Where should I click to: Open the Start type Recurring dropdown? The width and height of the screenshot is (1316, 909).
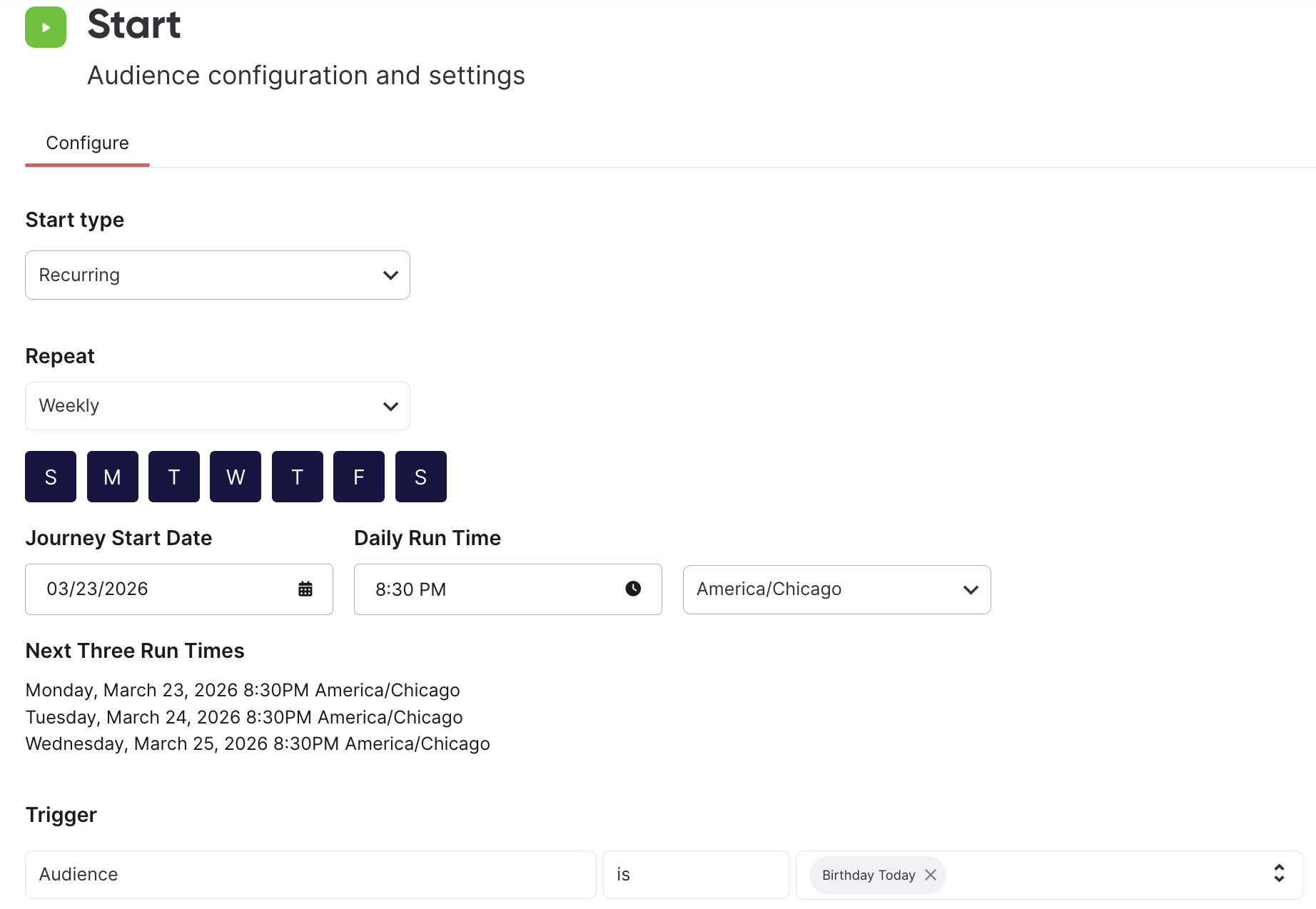pos(218,275)
